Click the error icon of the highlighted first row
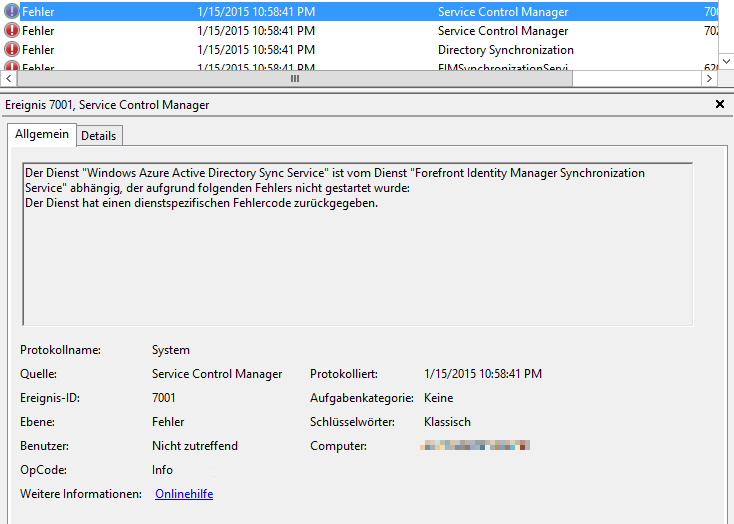Image resolution: width=734 pixels, height=524 pixels. (x=12, y=12)
